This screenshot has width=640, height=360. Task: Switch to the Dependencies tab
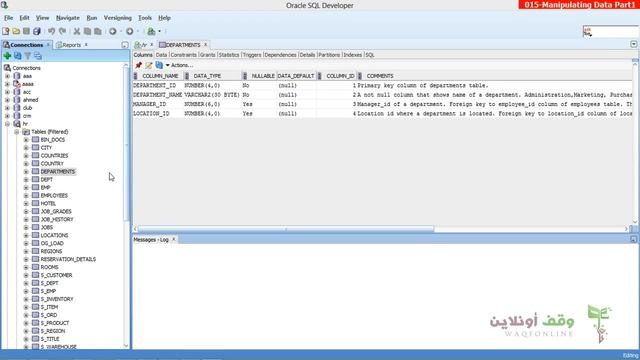pos(280,55)
